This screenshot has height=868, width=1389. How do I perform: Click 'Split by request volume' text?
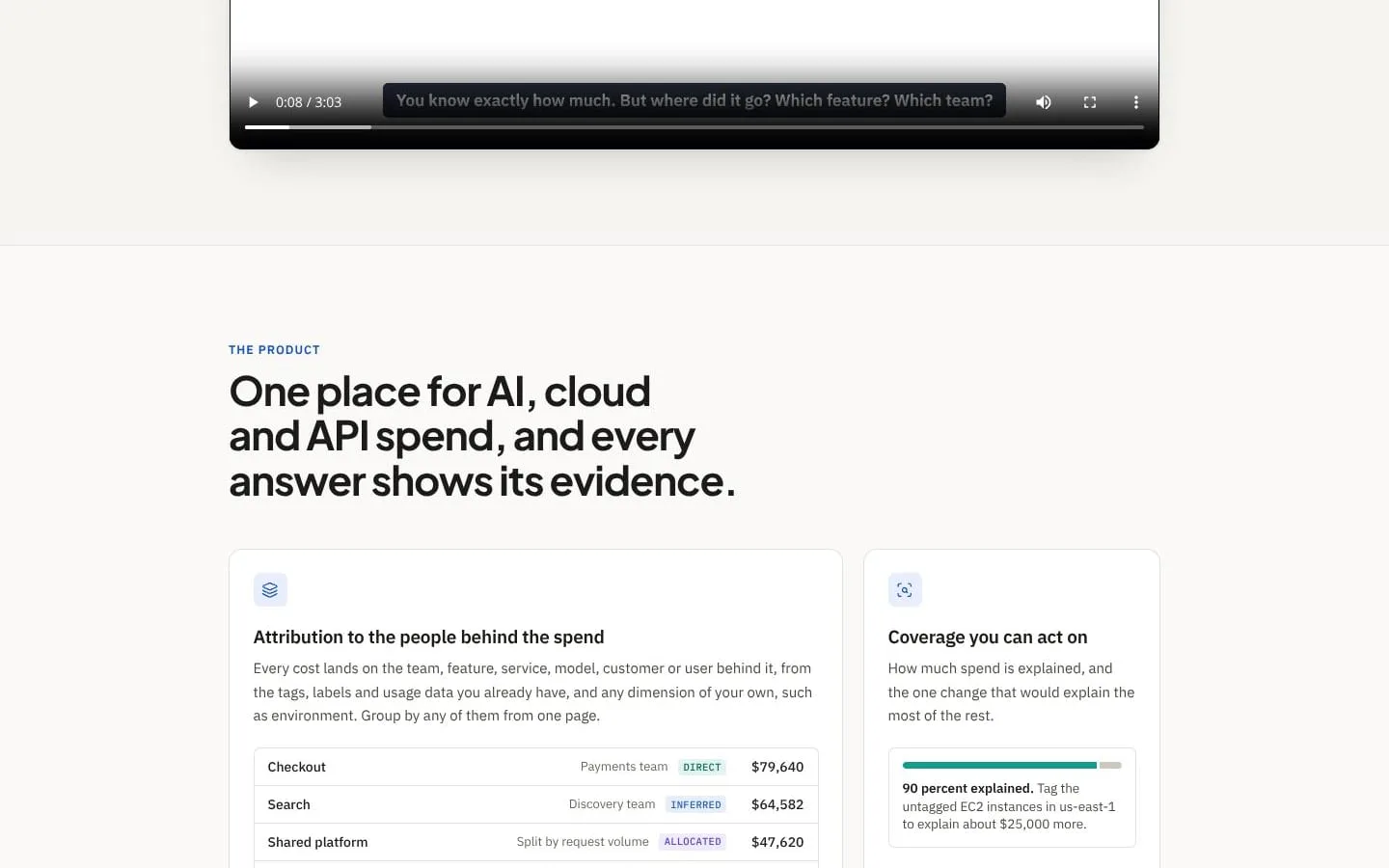coord(583,842)
